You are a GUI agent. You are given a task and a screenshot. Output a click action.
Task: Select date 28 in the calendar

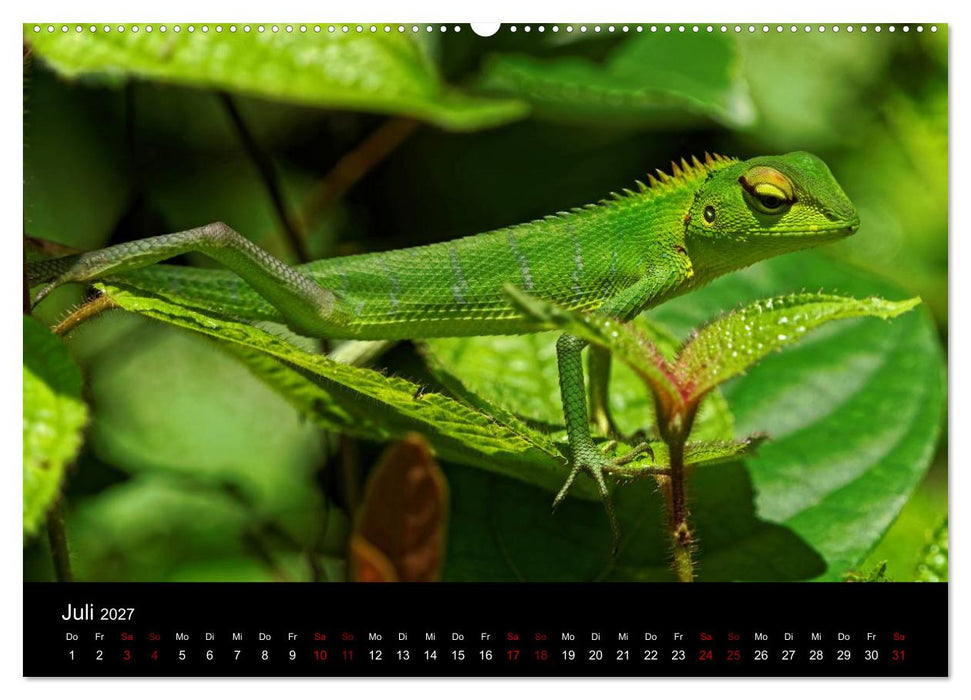[816, 655]
